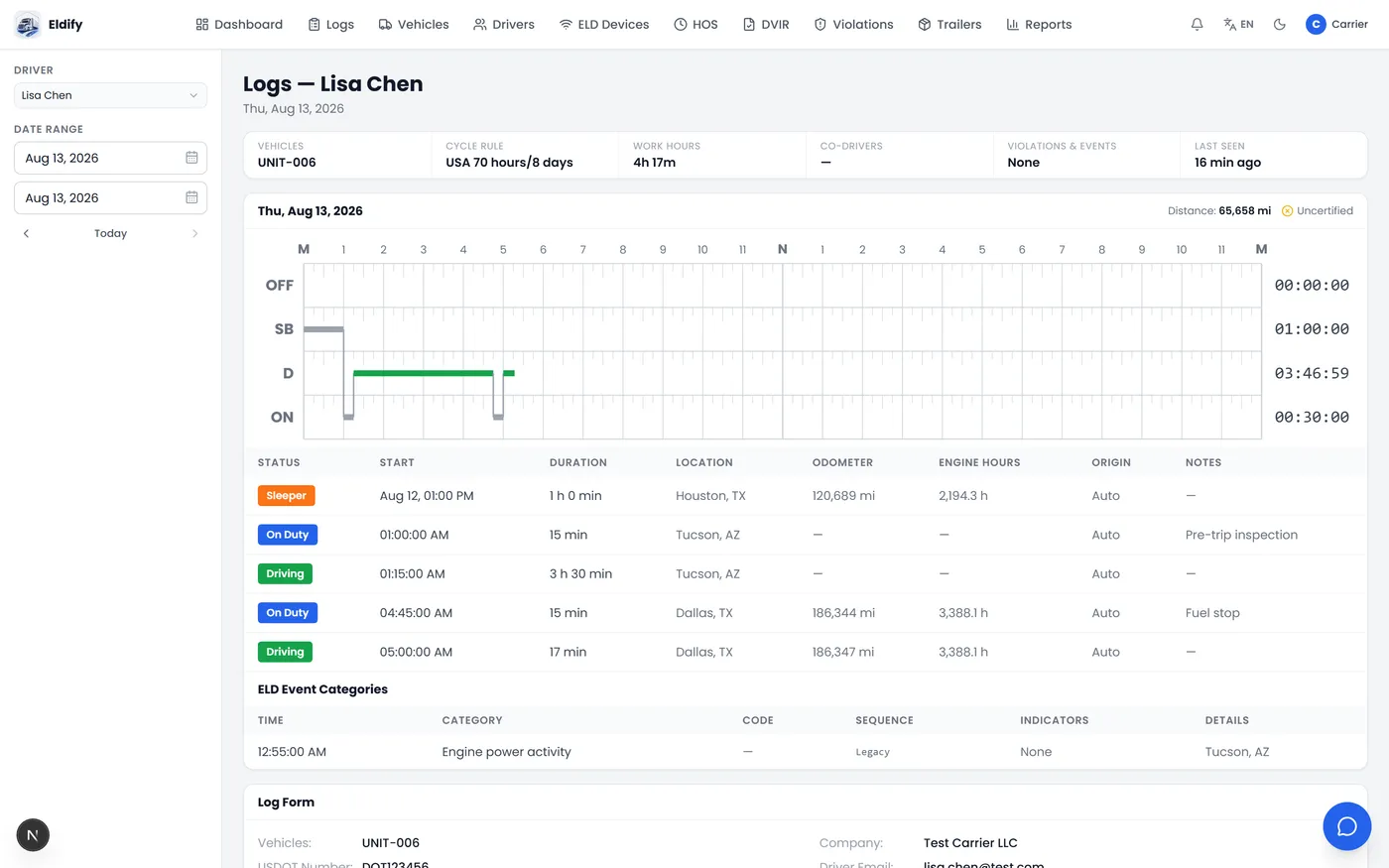Click the UNIT-006 vehicle summary value
1389x868 pixels.
click(x=287, y=163)
